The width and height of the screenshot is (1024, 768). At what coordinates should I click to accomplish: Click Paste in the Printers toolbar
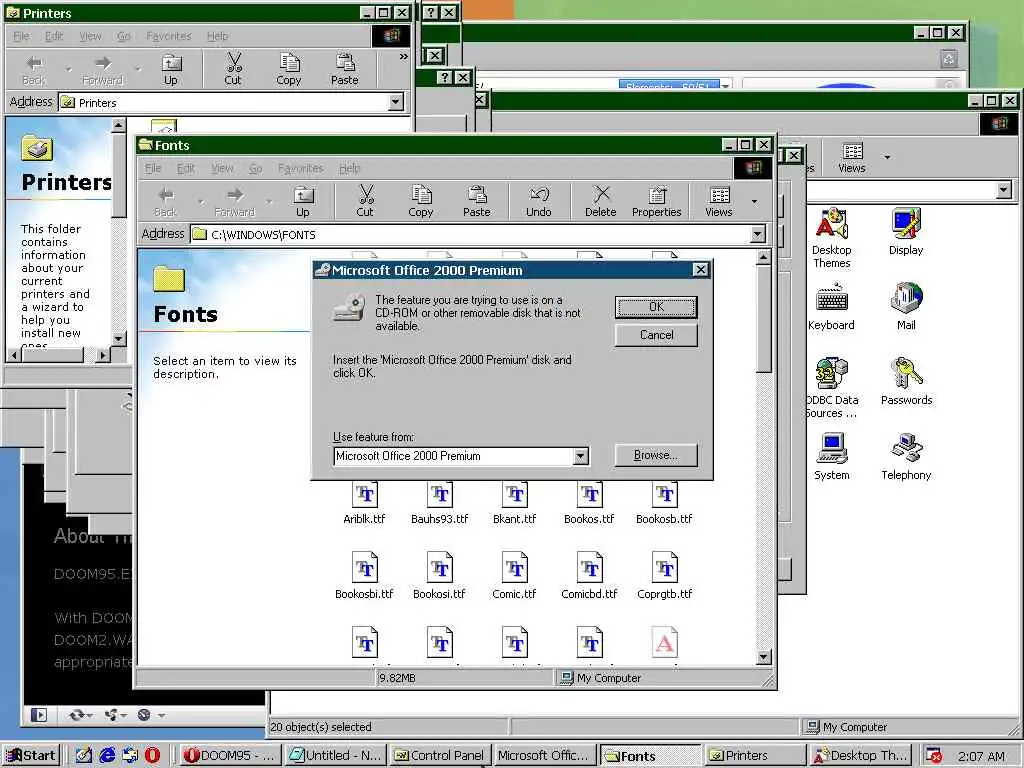click(344, 69)
